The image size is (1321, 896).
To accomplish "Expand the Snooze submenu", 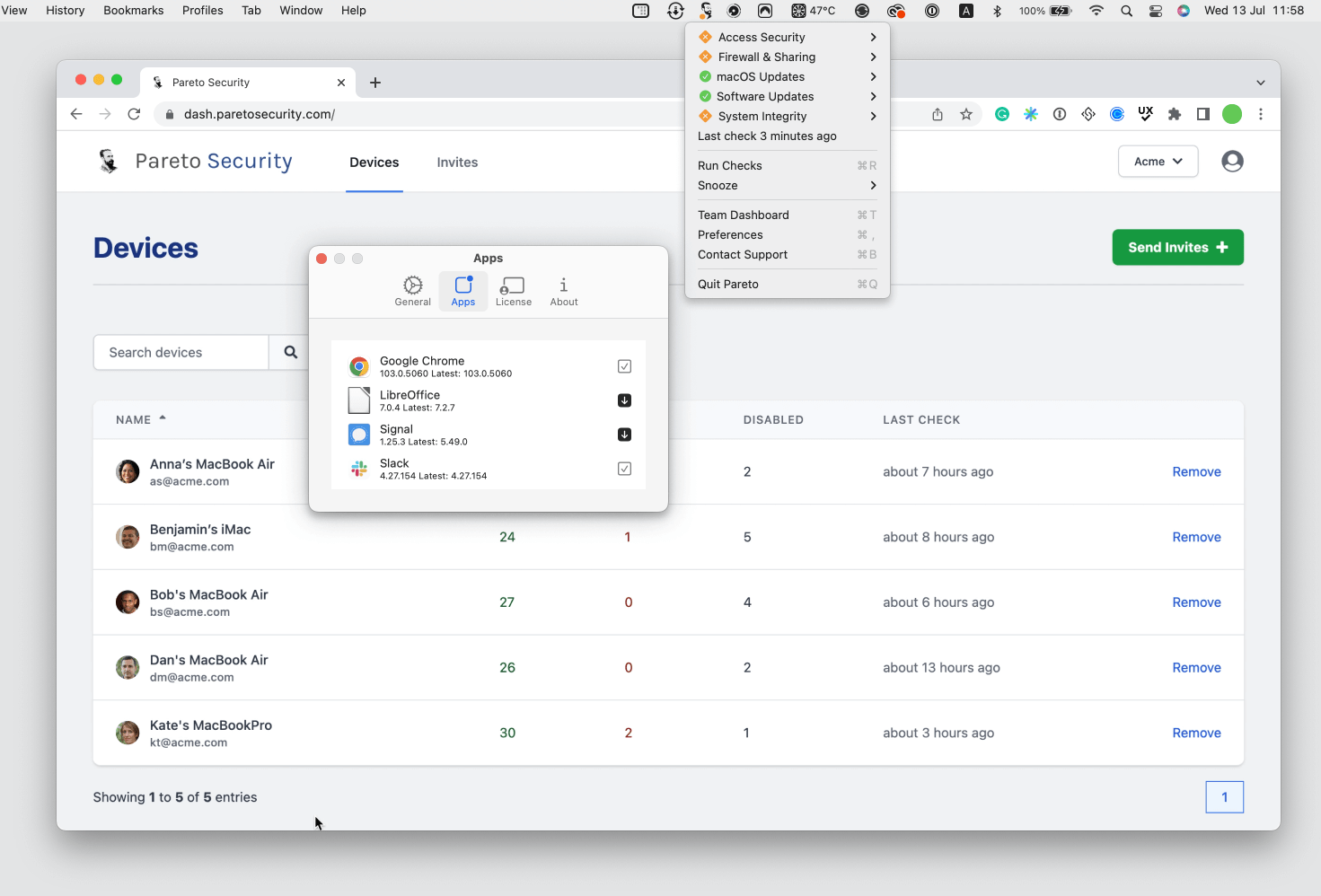I will tap(788, 185).
